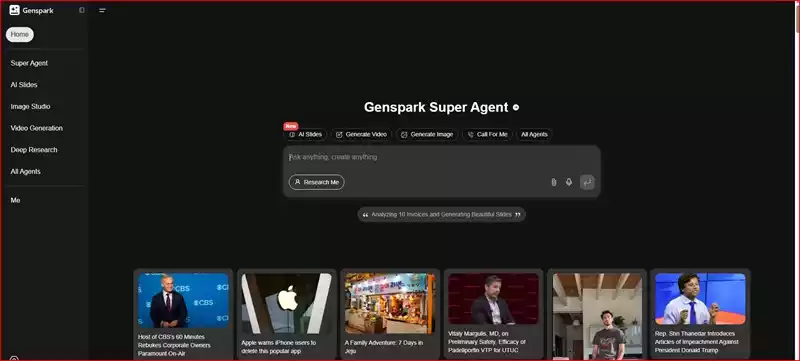Start voice input with the microphone icon

(x=569, y=182)
